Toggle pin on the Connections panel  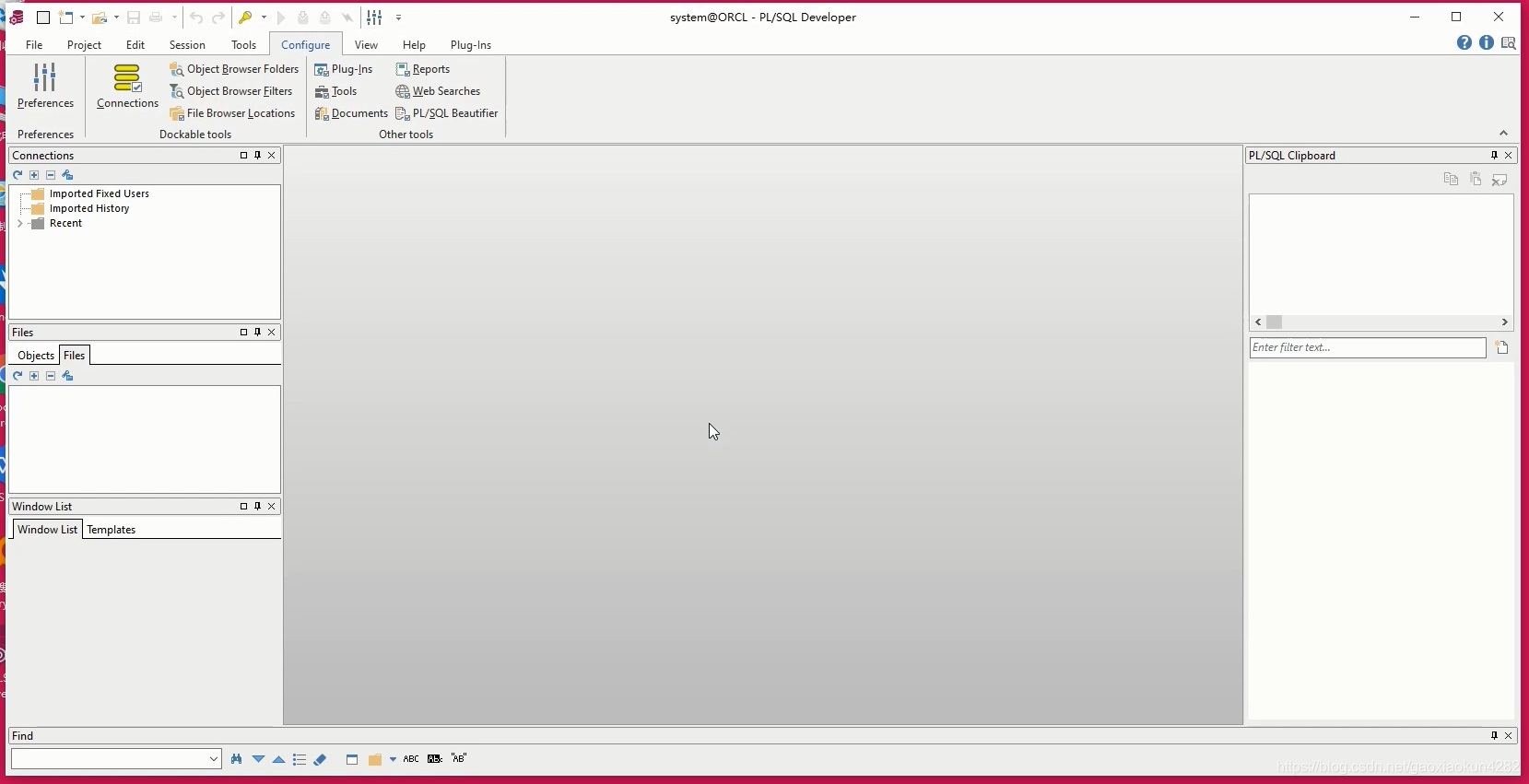pos(258,156)
